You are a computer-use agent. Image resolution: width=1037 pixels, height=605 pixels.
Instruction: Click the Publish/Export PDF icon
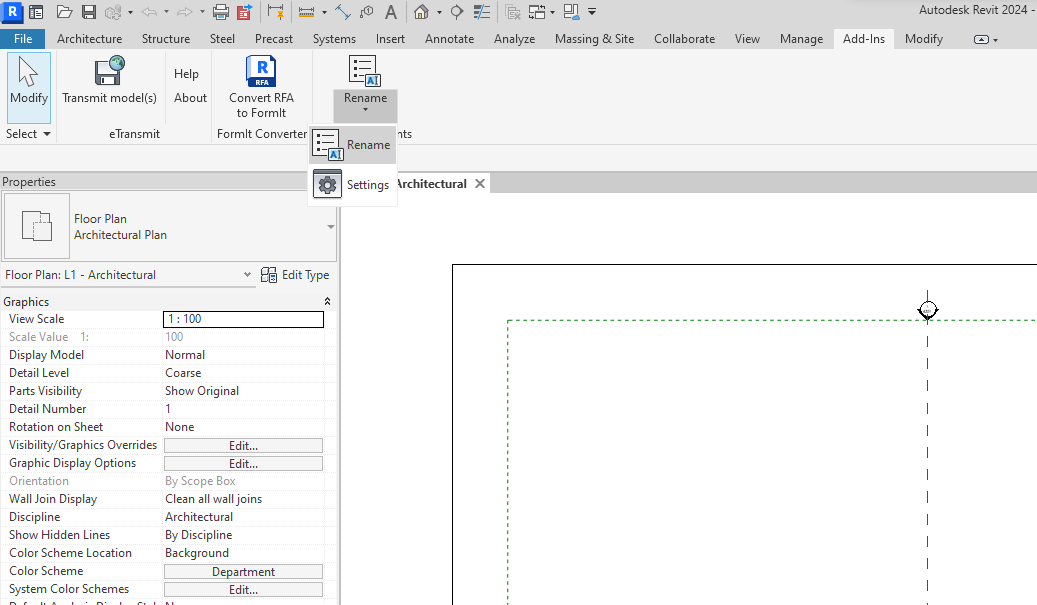click(x=245, y=12)
